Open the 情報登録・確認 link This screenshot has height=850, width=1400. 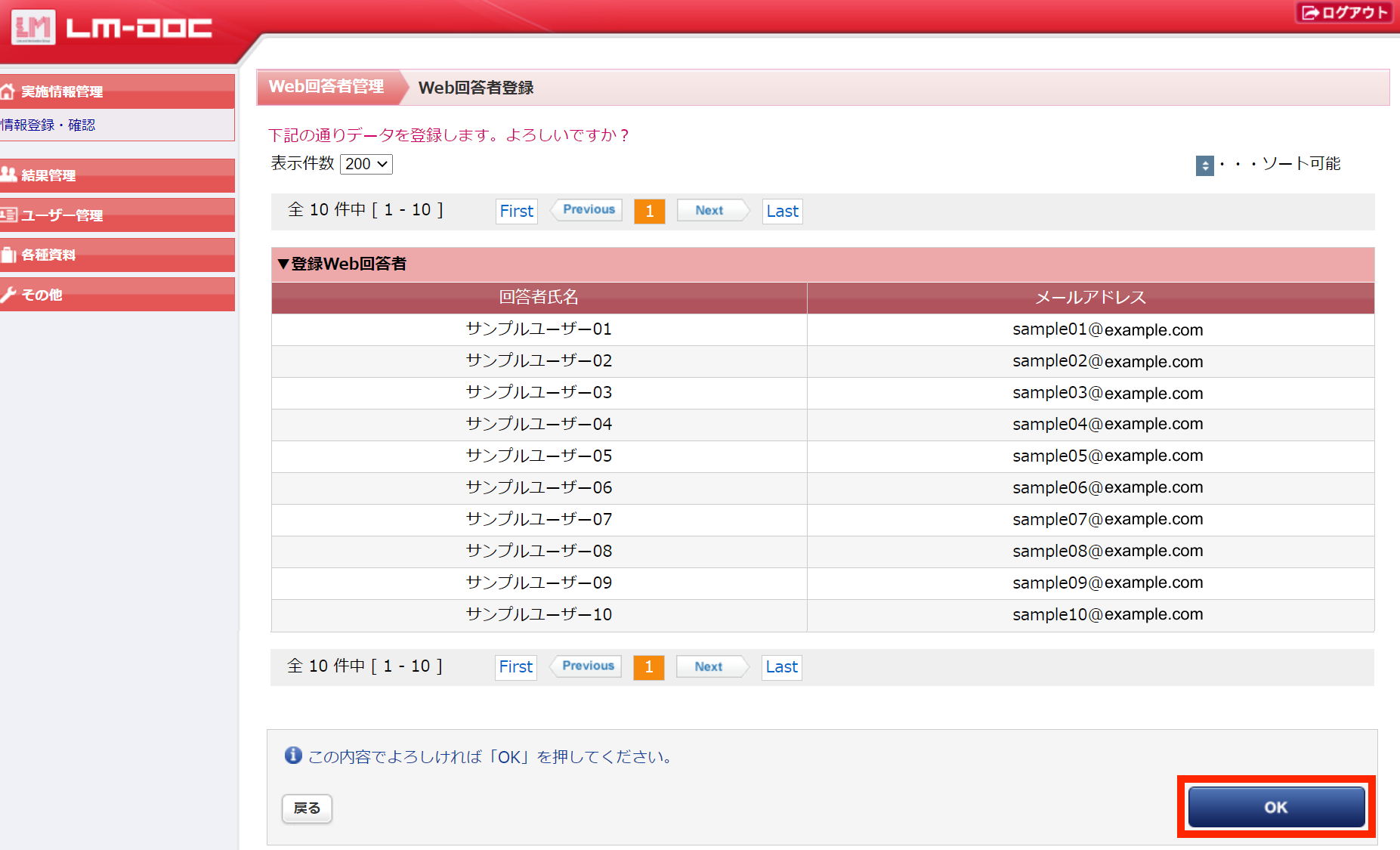tap(48, 125)
